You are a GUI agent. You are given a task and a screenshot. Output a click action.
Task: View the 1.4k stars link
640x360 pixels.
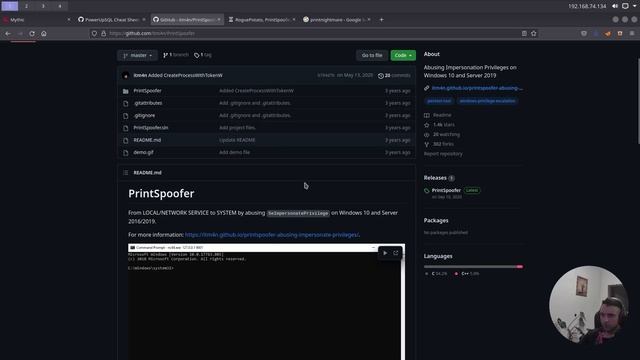pos(439,124)
